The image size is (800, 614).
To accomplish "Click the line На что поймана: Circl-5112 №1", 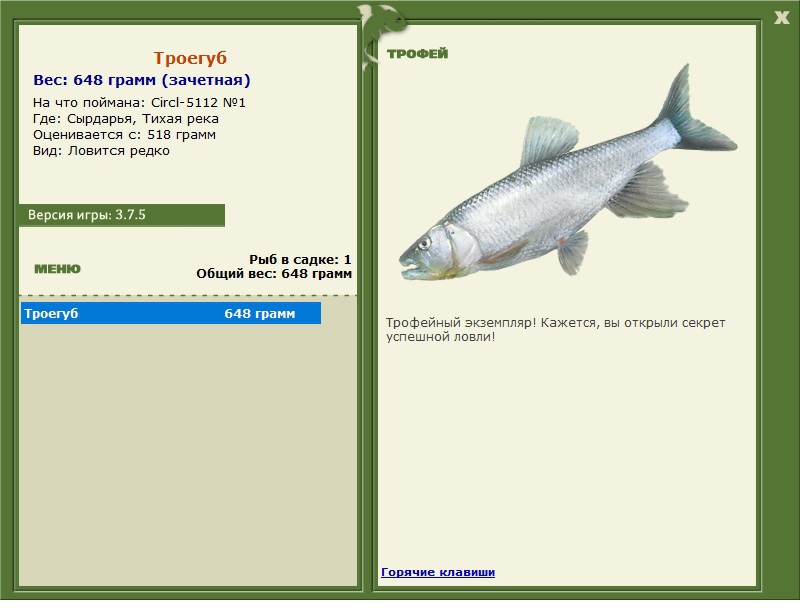I will [139, 103].
